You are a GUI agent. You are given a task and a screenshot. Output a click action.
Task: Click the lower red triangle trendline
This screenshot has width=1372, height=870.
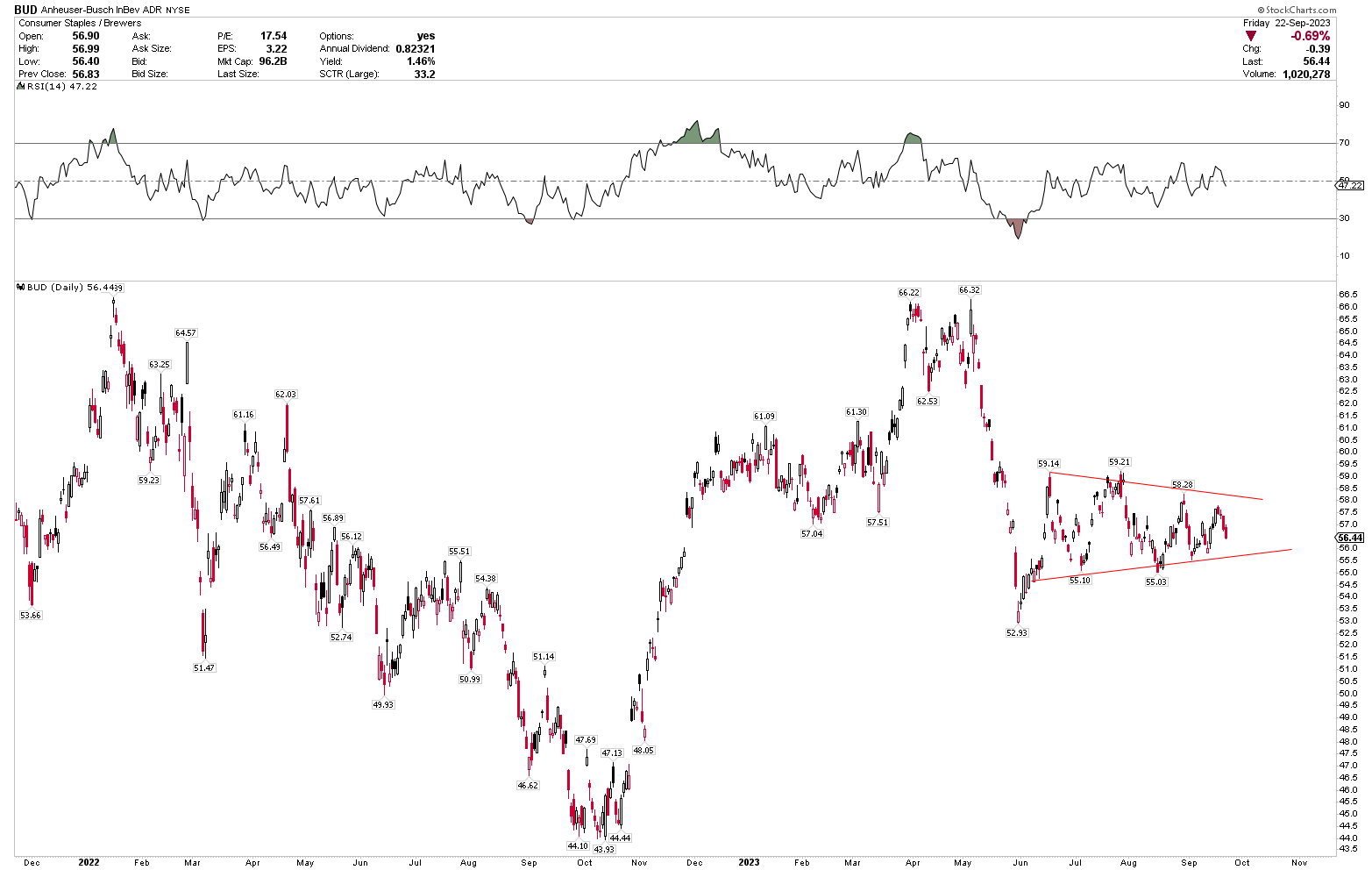click(x=1162, y=565)
